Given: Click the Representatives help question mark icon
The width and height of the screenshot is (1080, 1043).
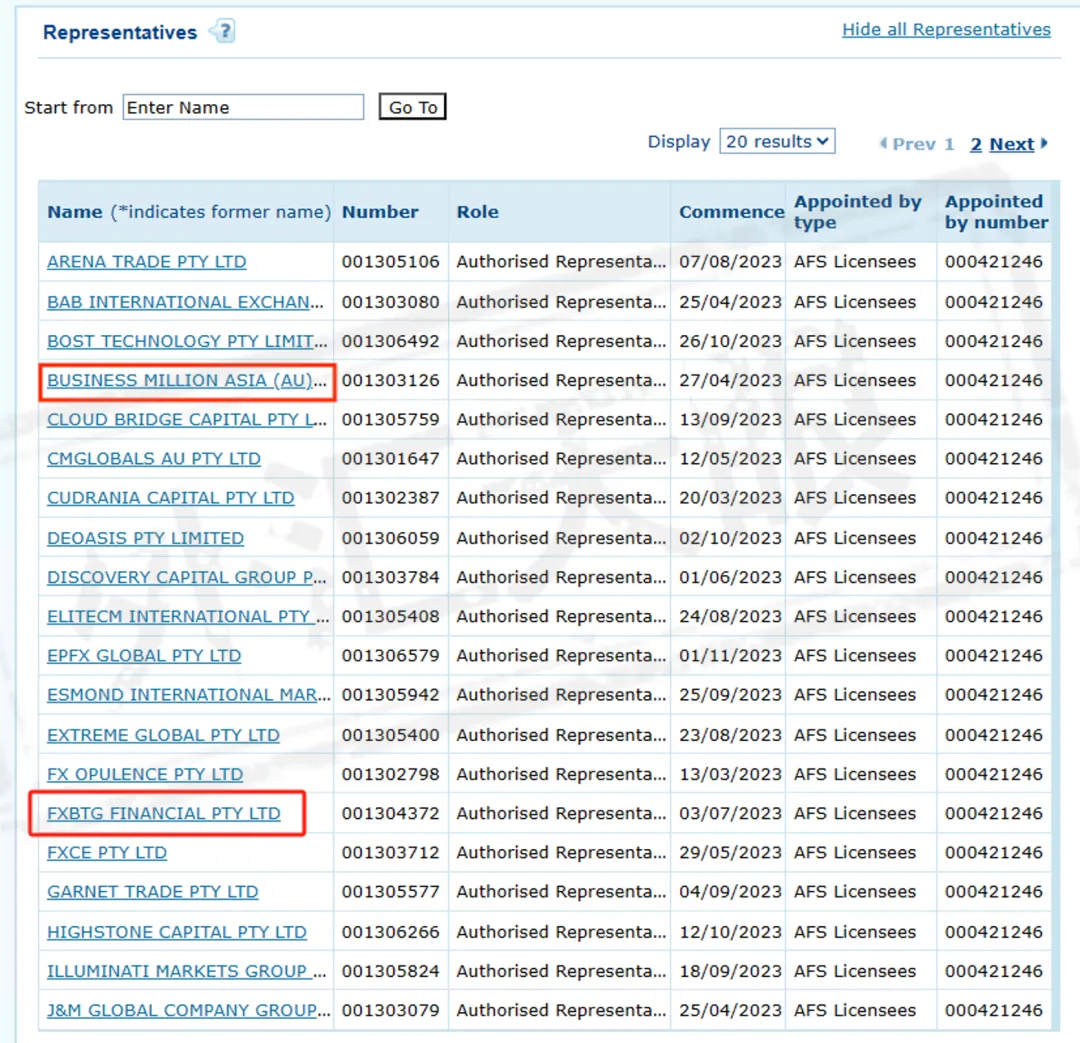Looking at the screenshot, I should [222, 31].
